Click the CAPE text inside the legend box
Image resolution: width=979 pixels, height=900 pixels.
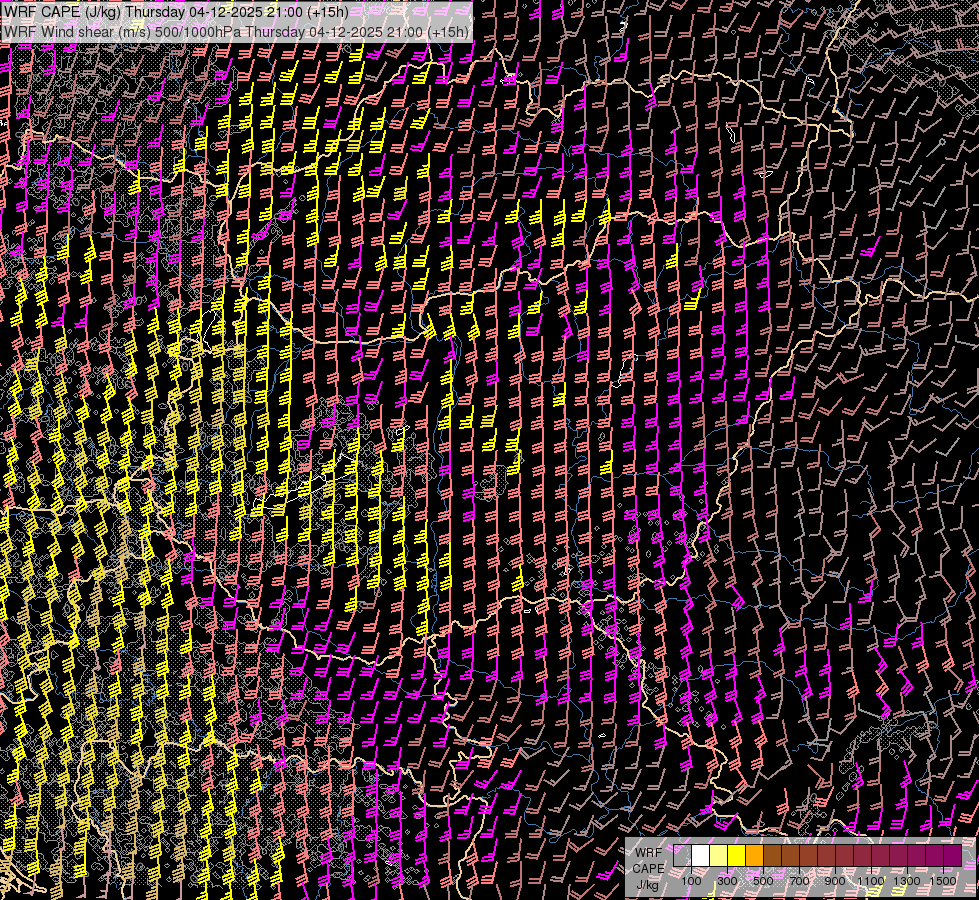click(648, 868)
